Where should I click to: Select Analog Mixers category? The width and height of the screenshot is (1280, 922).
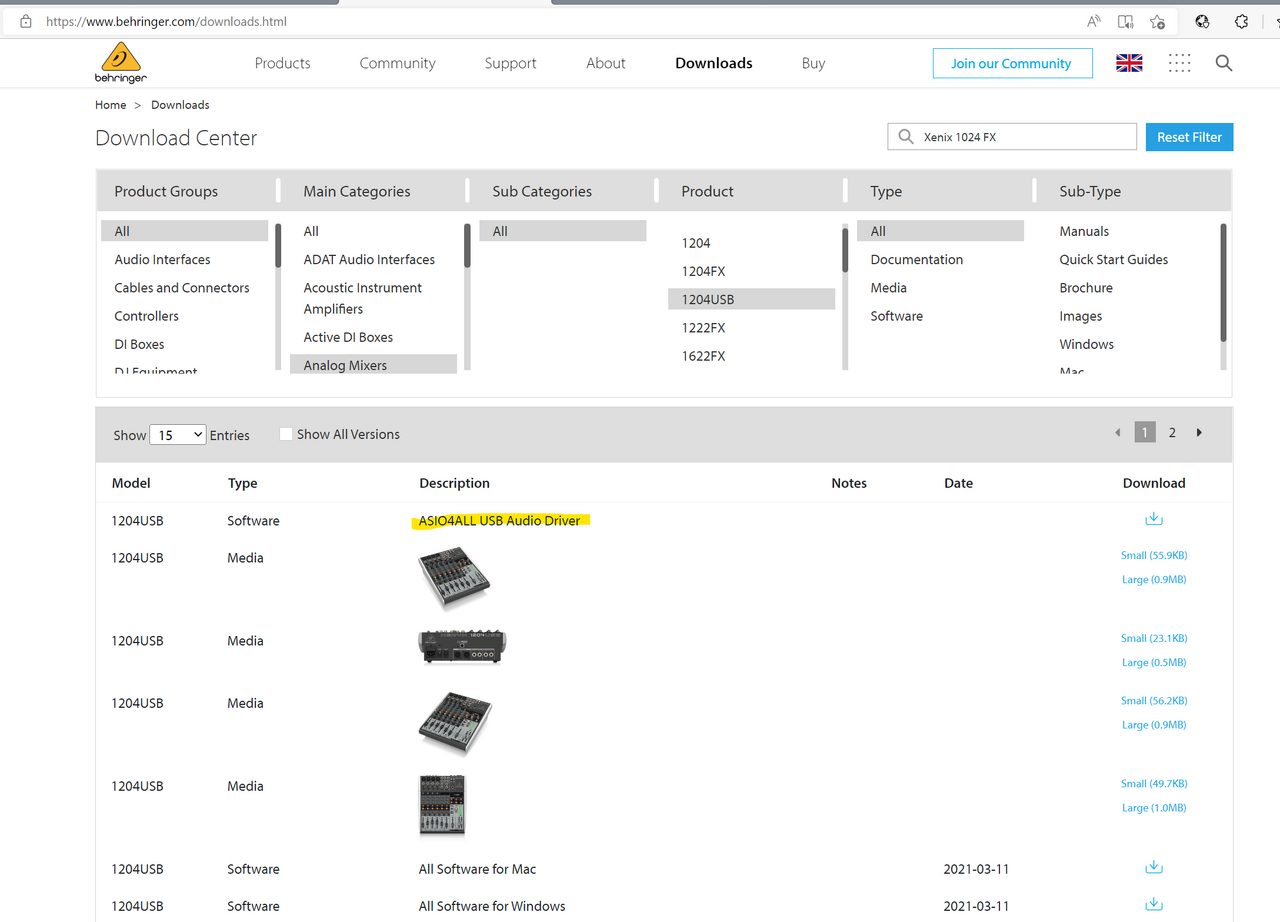(x=373, y=365)
